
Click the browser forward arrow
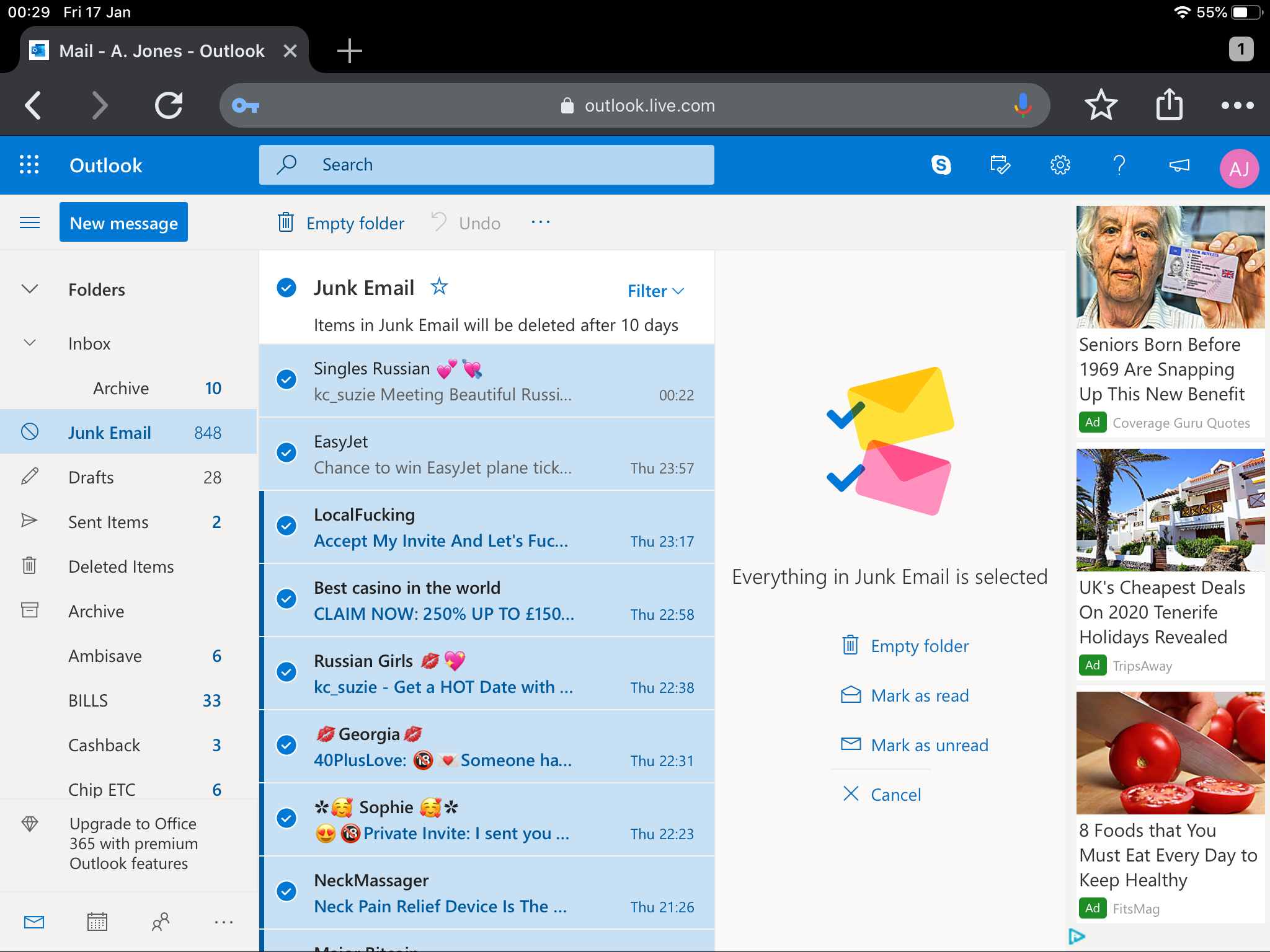click(x=100, y=105)
